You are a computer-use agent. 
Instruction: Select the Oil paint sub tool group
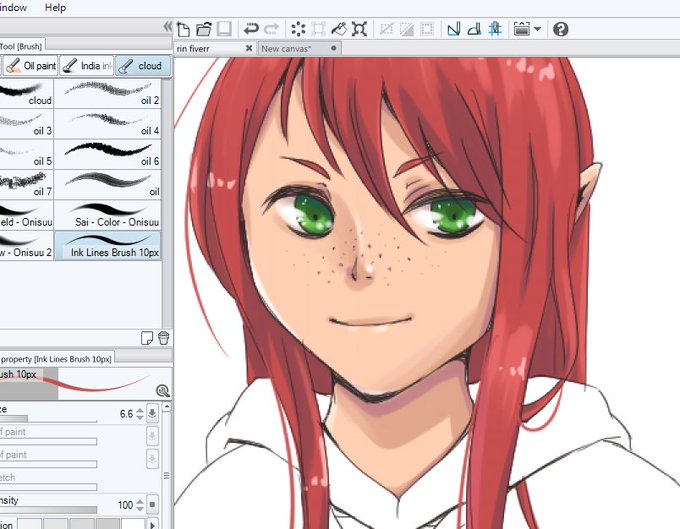click(x=30, y=66)
